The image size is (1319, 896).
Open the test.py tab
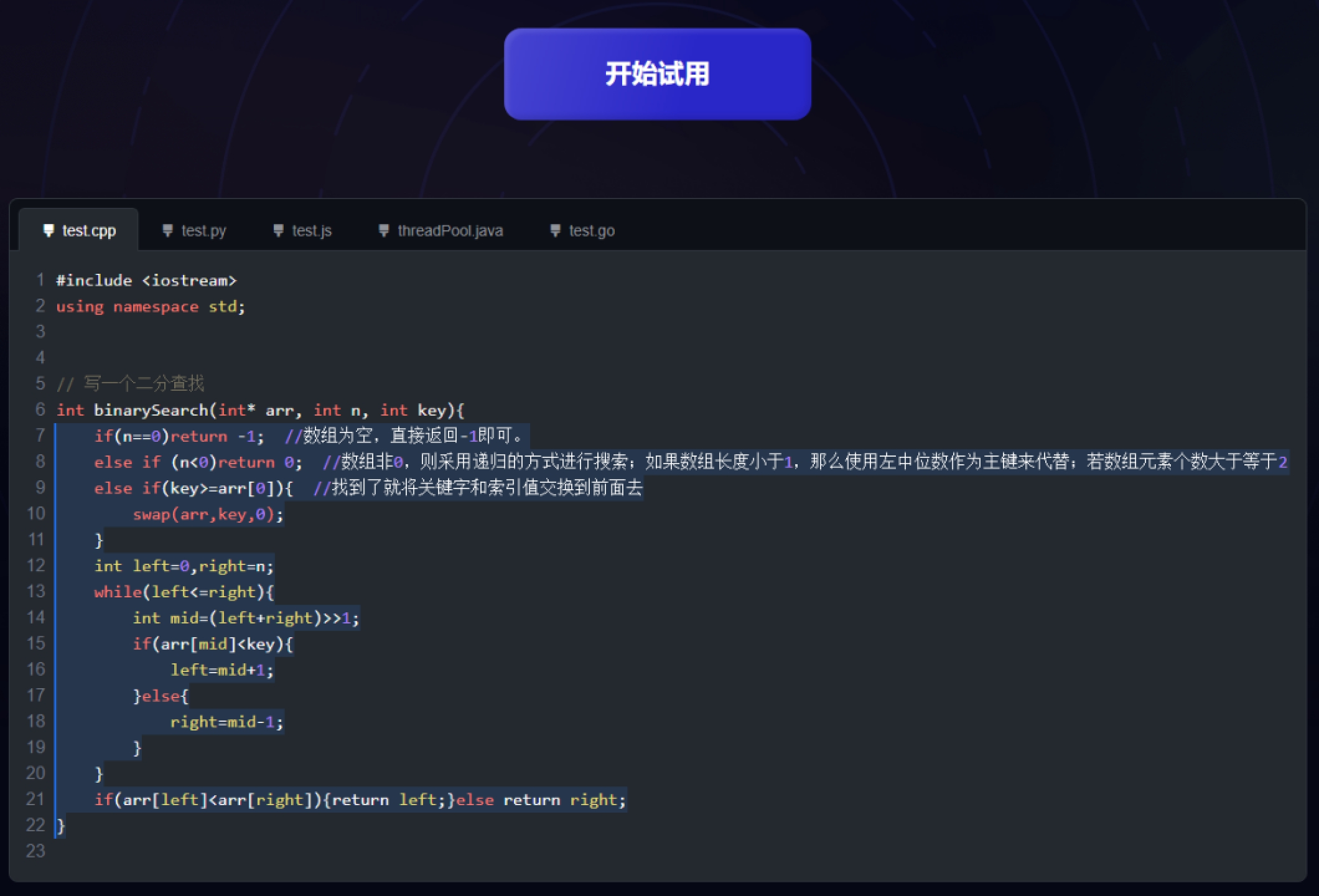[203, 231]
